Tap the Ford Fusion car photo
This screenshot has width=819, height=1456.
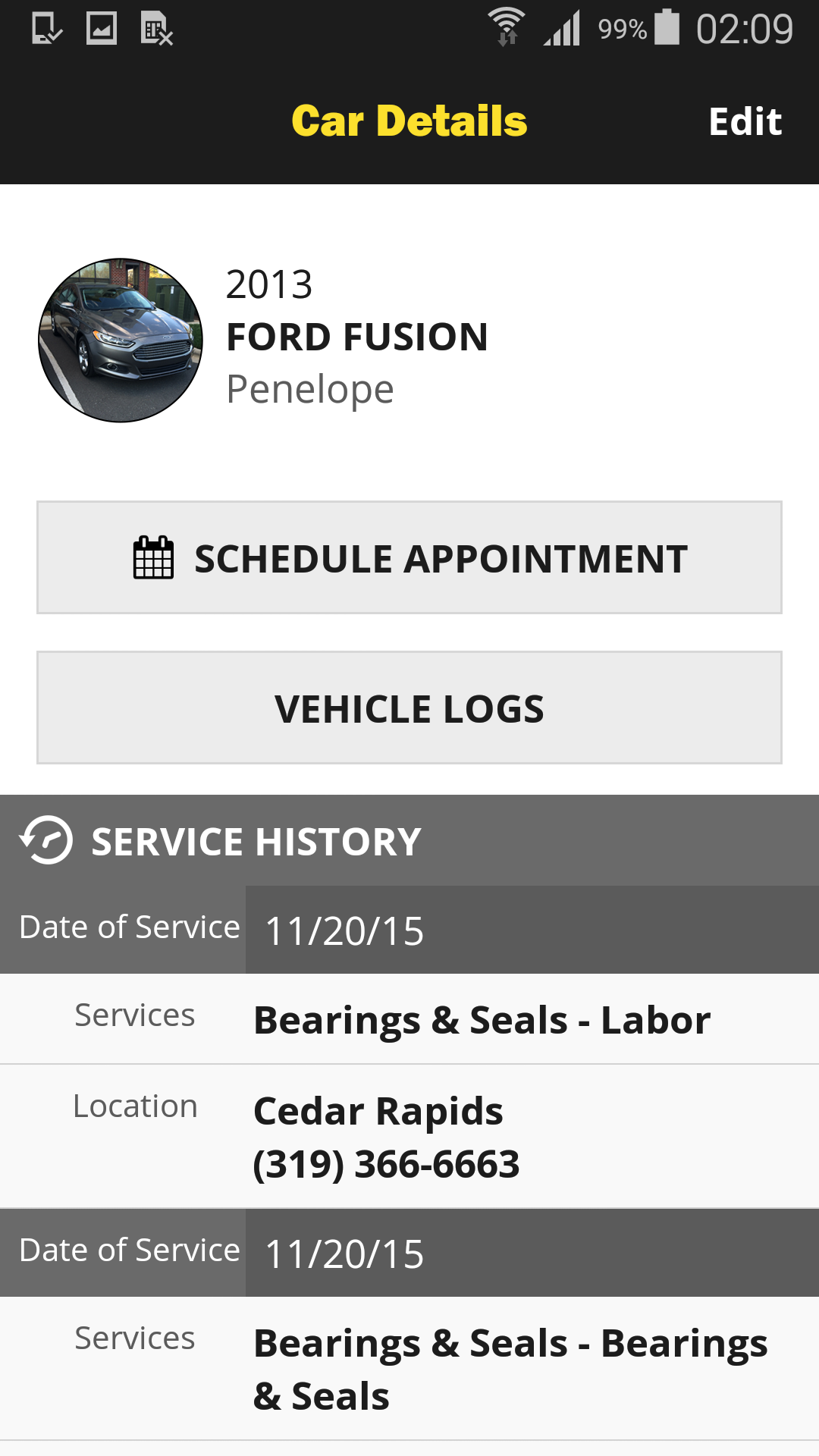click(121, 340)
